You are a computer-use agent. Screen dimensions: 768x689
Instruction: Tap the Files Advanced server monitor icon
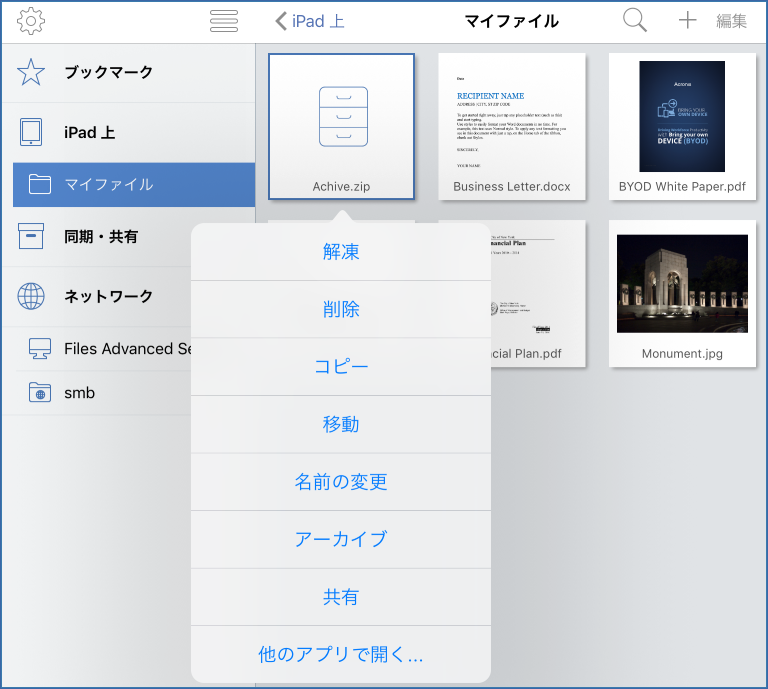point(40,349)
